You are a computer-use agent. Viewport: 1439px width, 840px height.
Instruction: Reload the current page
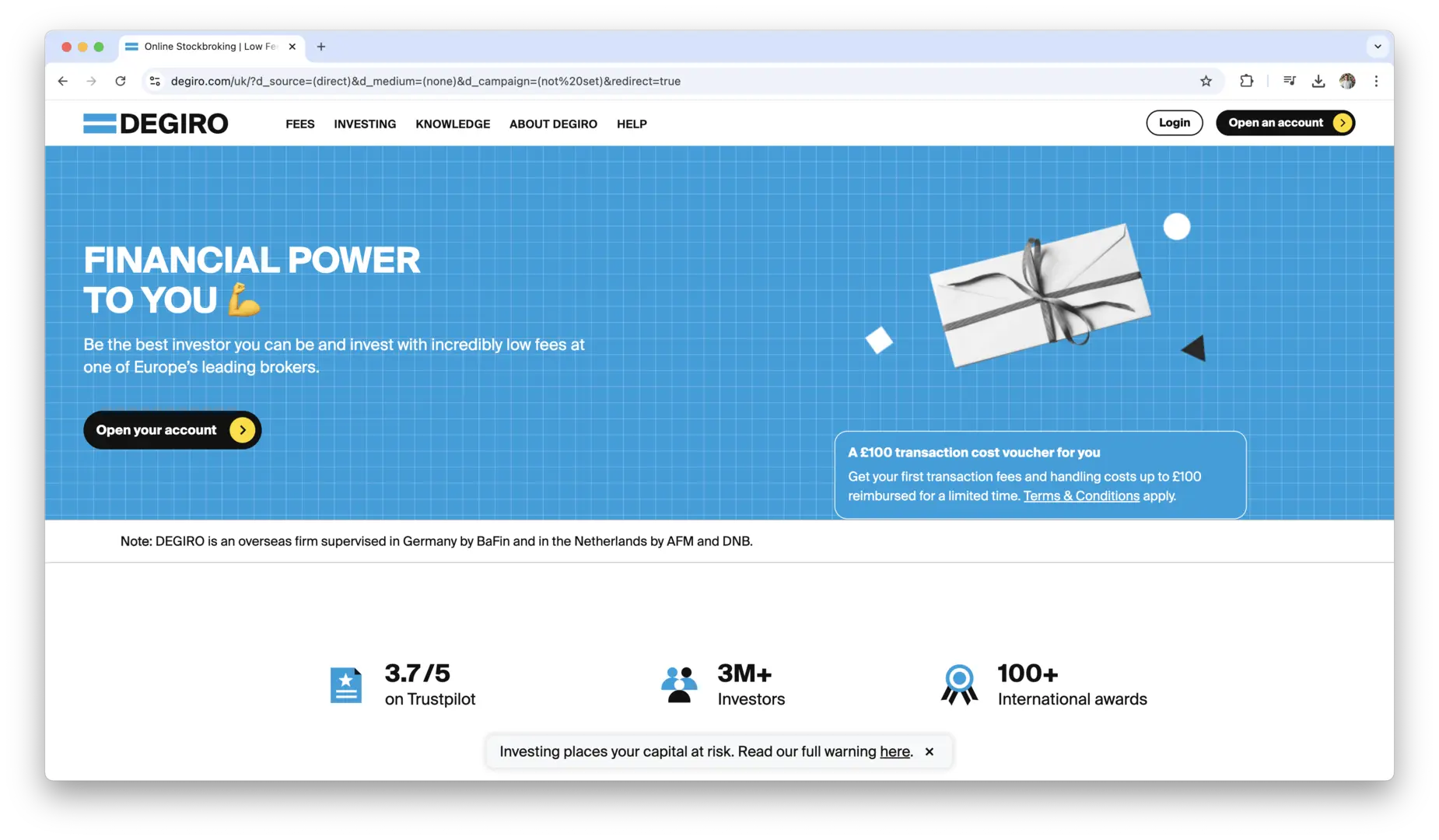[x=121, y=81]
